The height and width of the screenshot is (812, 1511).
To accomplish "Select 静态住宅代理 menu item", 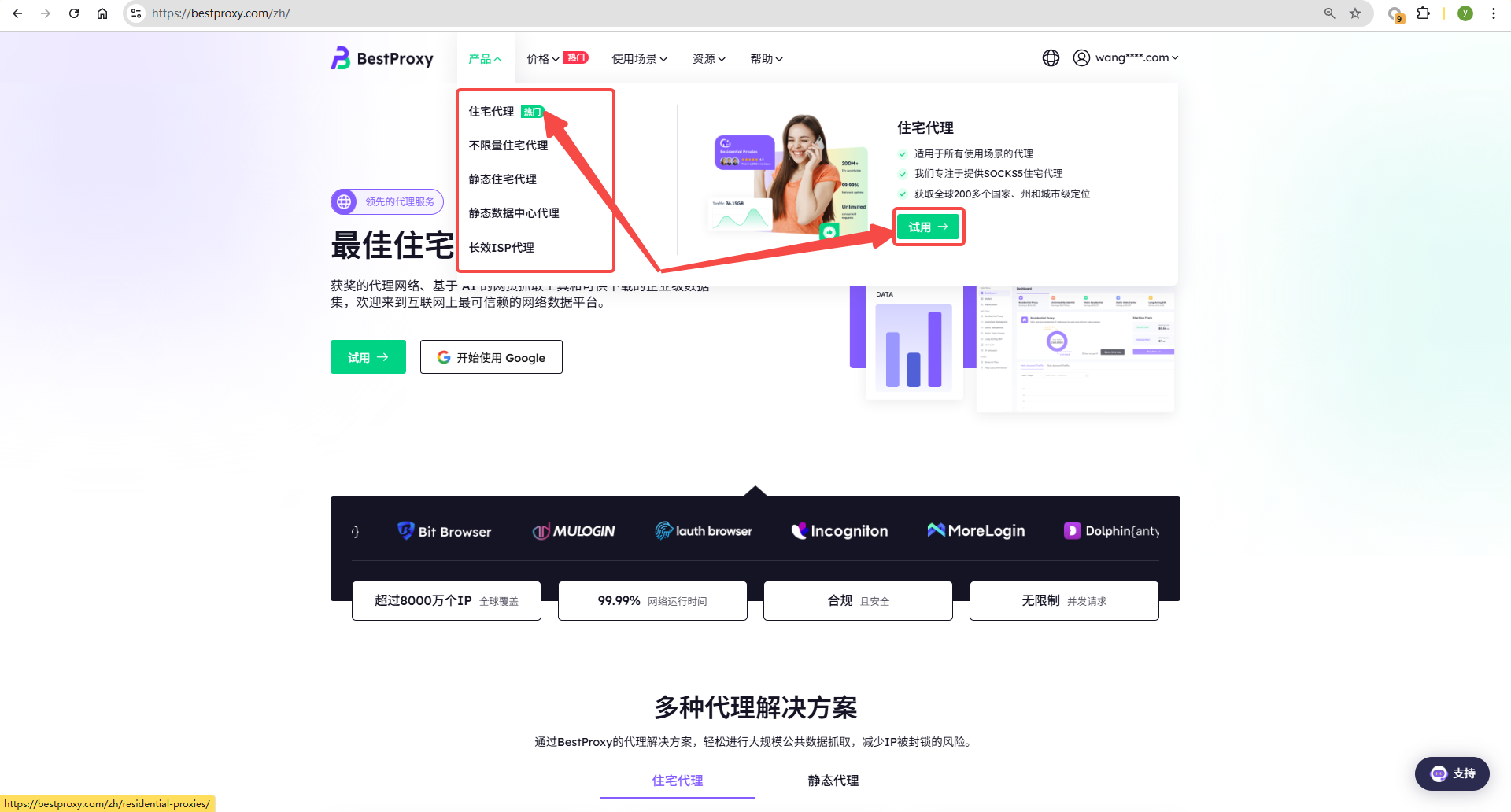I will (503, 179).
